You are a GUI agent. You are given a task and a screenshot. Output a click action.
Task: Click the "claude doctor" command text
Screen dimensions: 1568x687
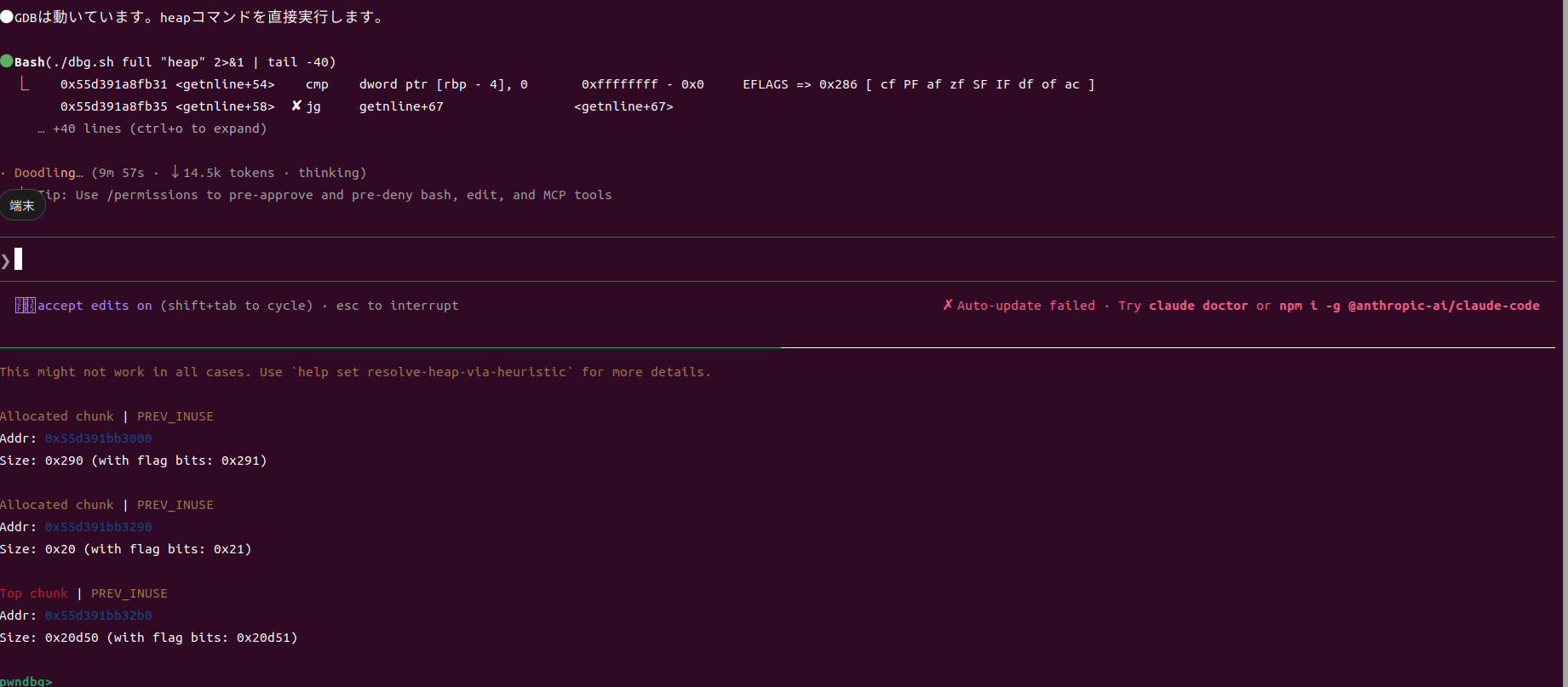(1198, 306)
